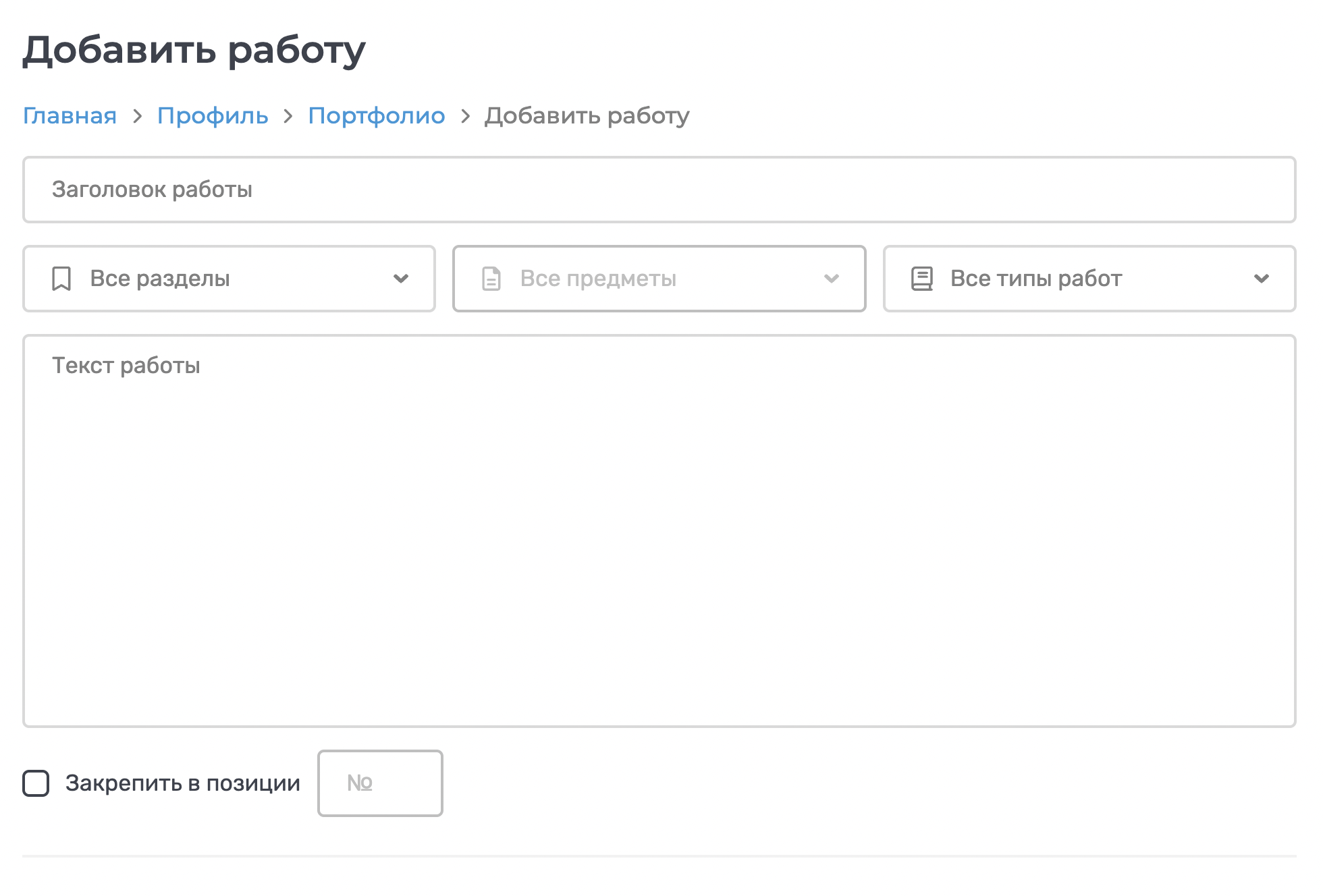Open the Все типы работ dropdown
Viewport: 1323px width, 896px height.
(x=1089, y=279)
